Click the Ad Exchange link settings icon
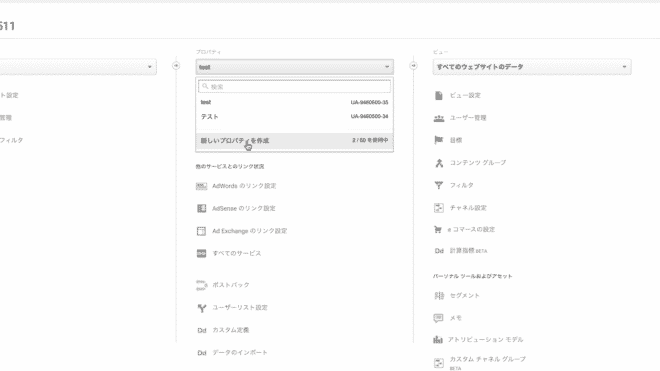660x371 pixels. coord(202,231)
